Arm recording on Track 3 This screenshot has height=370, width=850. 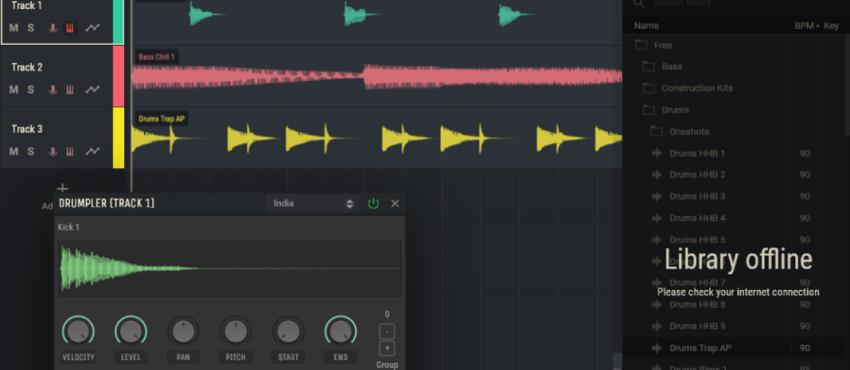pyautogui.click(x=53, y=151)
